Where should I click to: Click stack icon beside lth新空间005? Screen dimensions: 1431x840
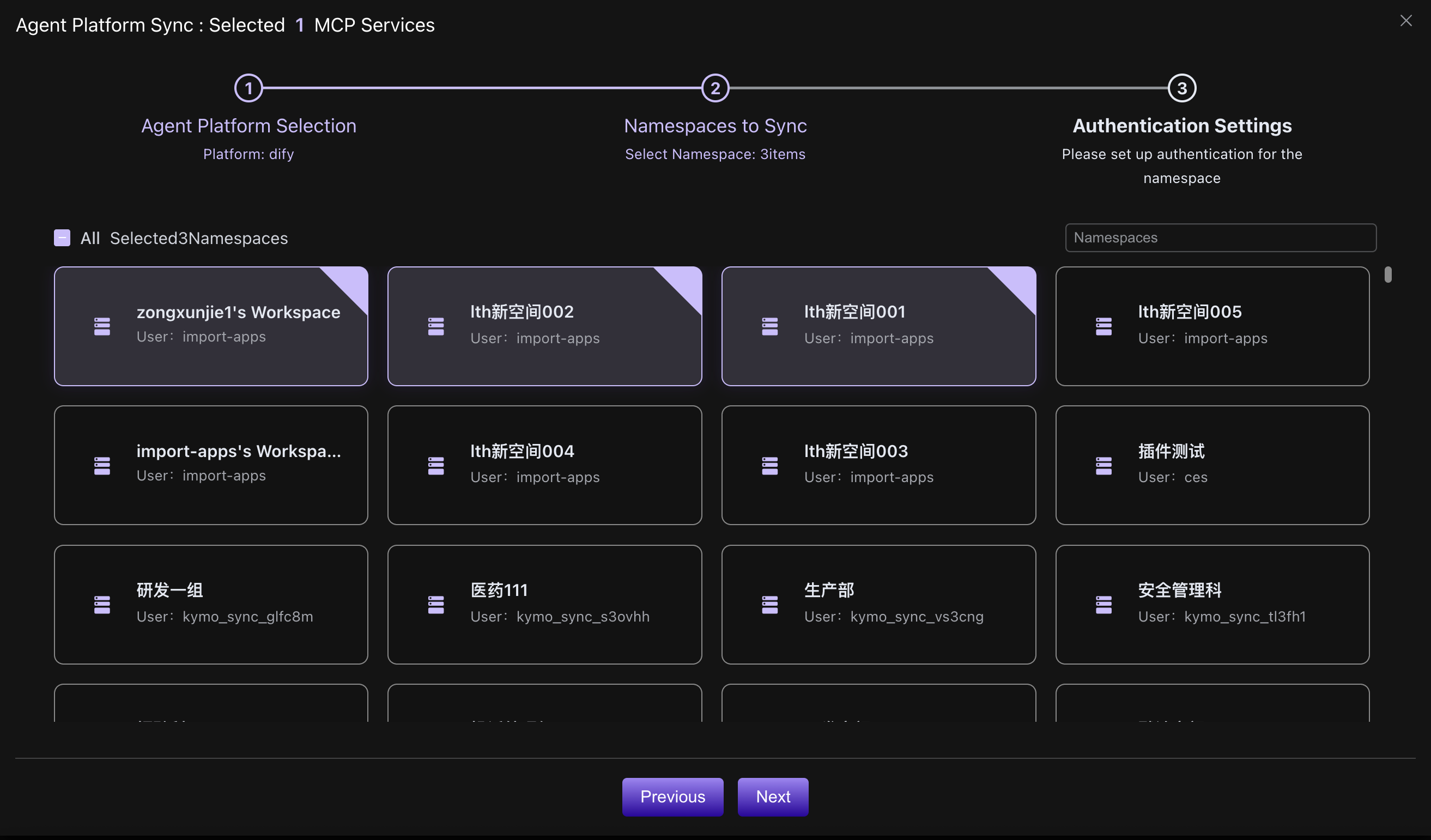[x=1103, y=326]
